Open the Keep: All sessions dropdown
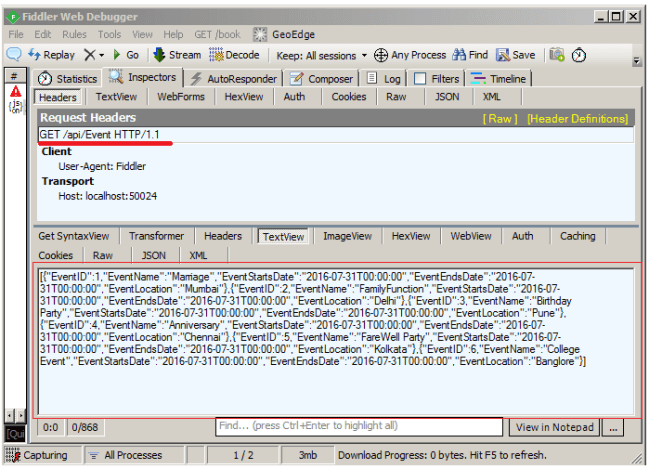This screenshot has width=650, height=469. (x=322, y=56)
